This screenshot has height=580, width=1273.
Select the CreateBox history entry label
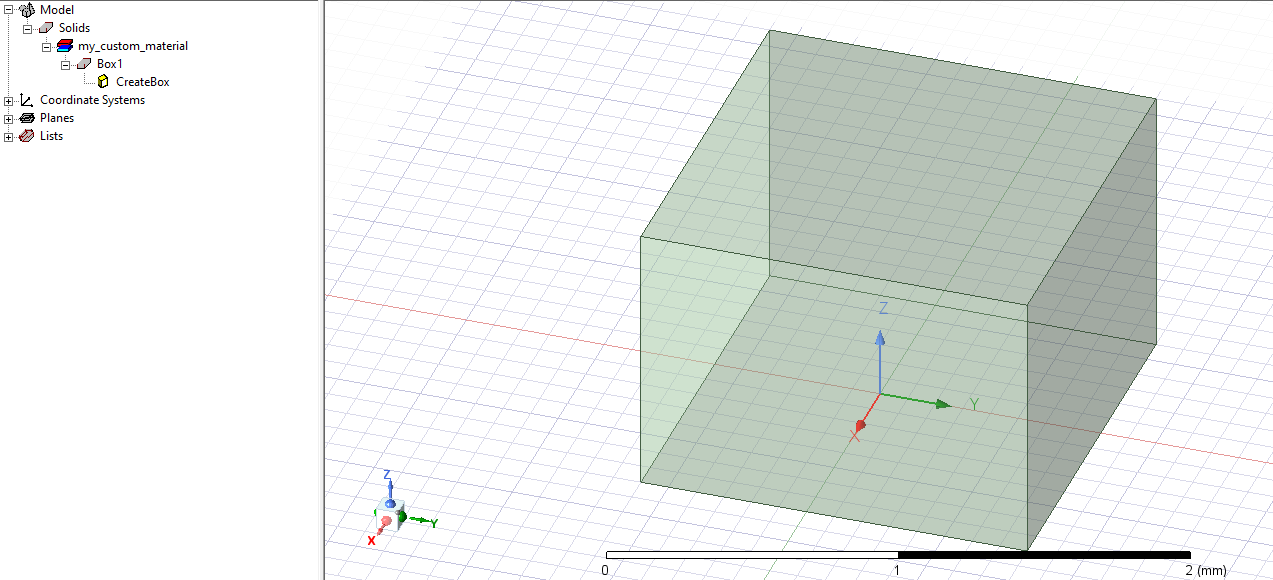142,82
